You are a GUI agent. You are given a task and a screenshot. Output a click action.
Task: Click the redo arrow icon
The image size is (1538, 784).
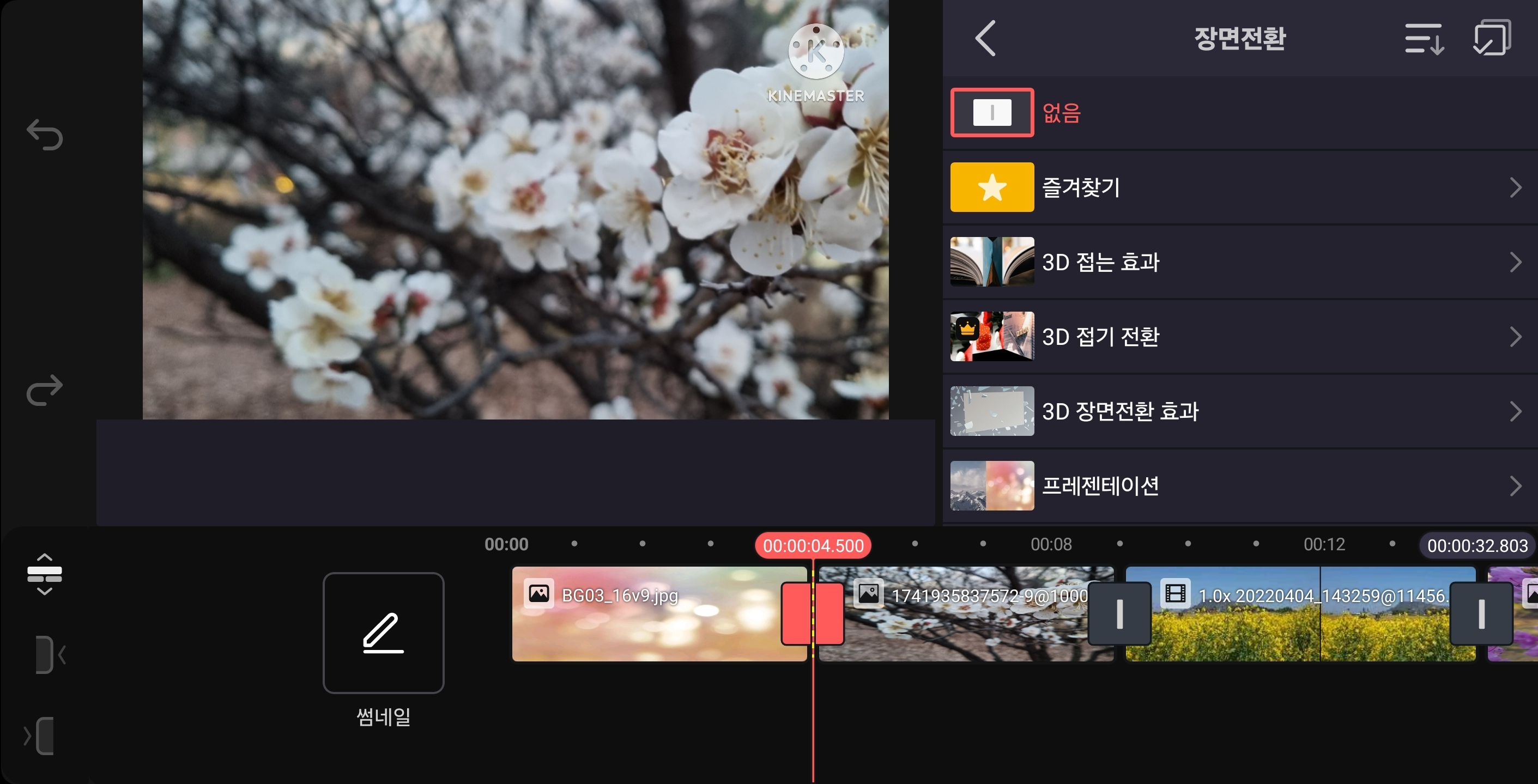[x=45, y=390]
